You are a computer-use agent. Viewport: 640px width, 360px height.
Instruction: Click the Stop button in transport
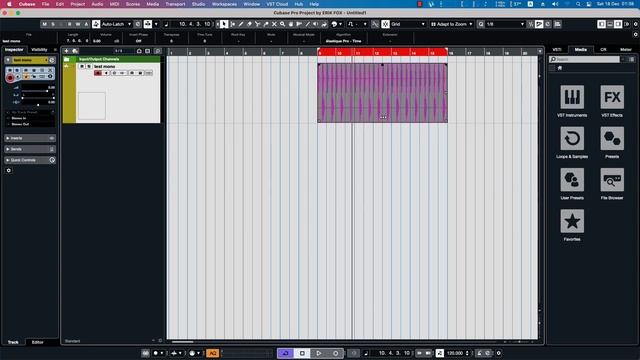pos(302,353)
